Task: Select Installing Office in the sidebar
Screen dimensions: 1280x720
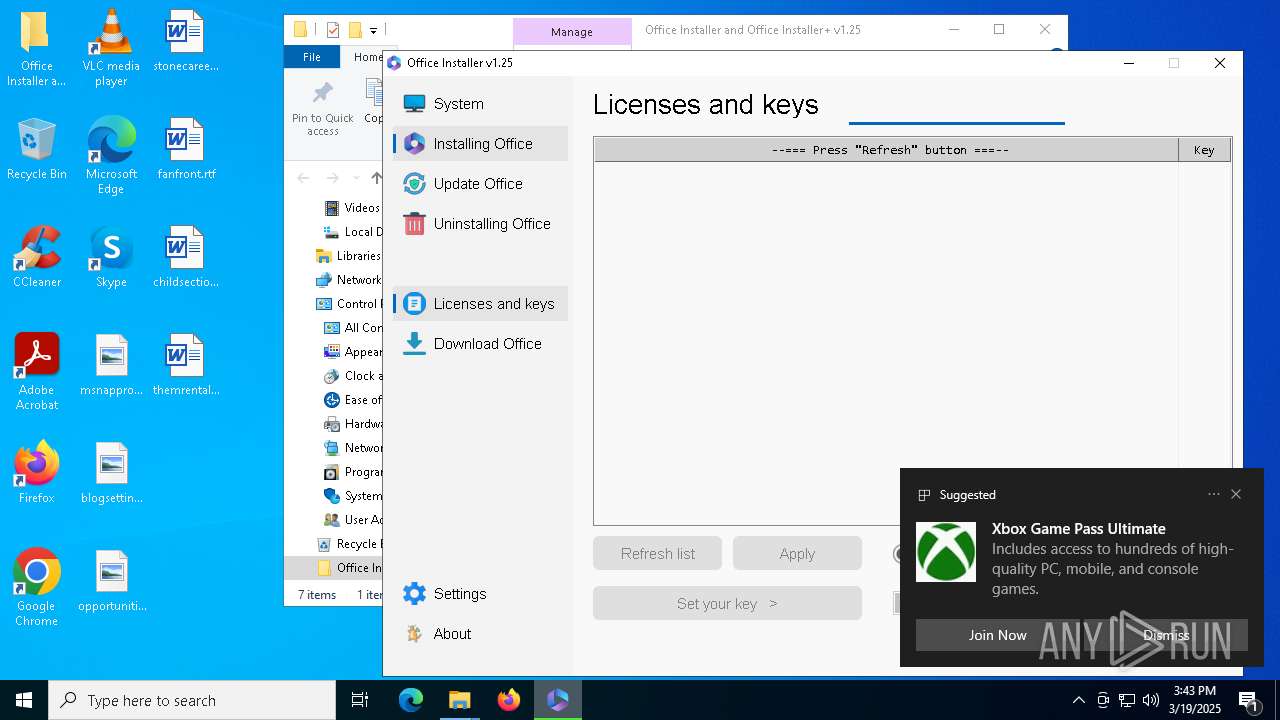Action: (x=480, y=144)
